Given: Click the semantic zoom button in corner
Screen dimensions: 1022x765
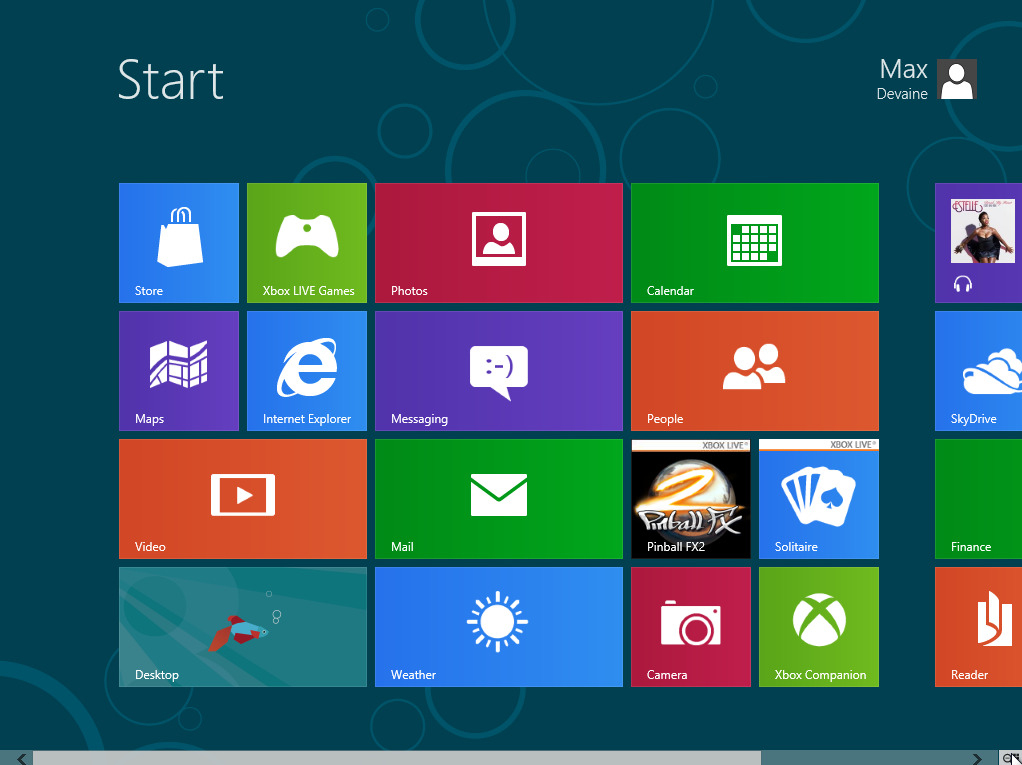Looking at the screenshot, I should [x=1011, y=758].
